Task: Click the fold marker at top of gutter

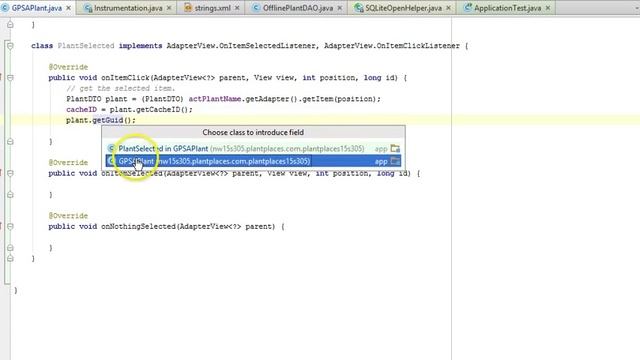Action: point(10,25)
